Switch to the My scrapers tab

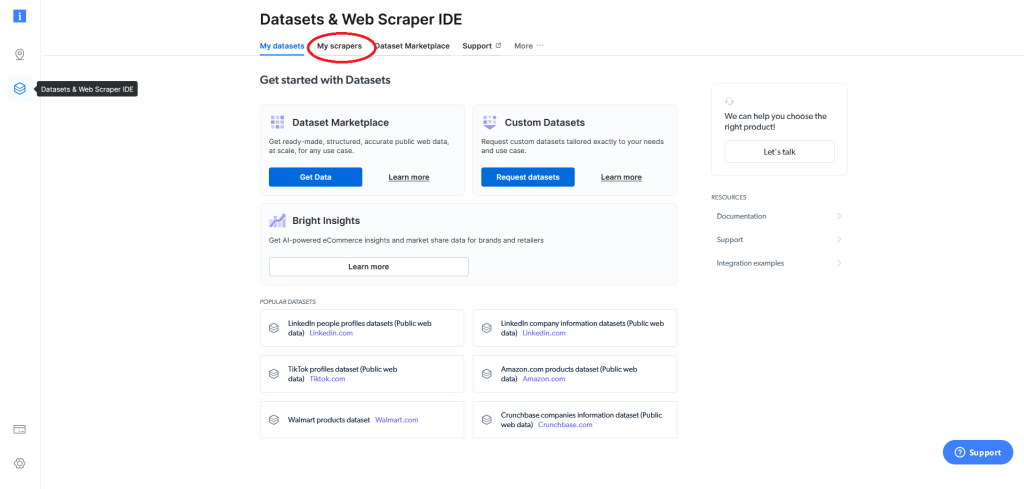tap(339, 46)
